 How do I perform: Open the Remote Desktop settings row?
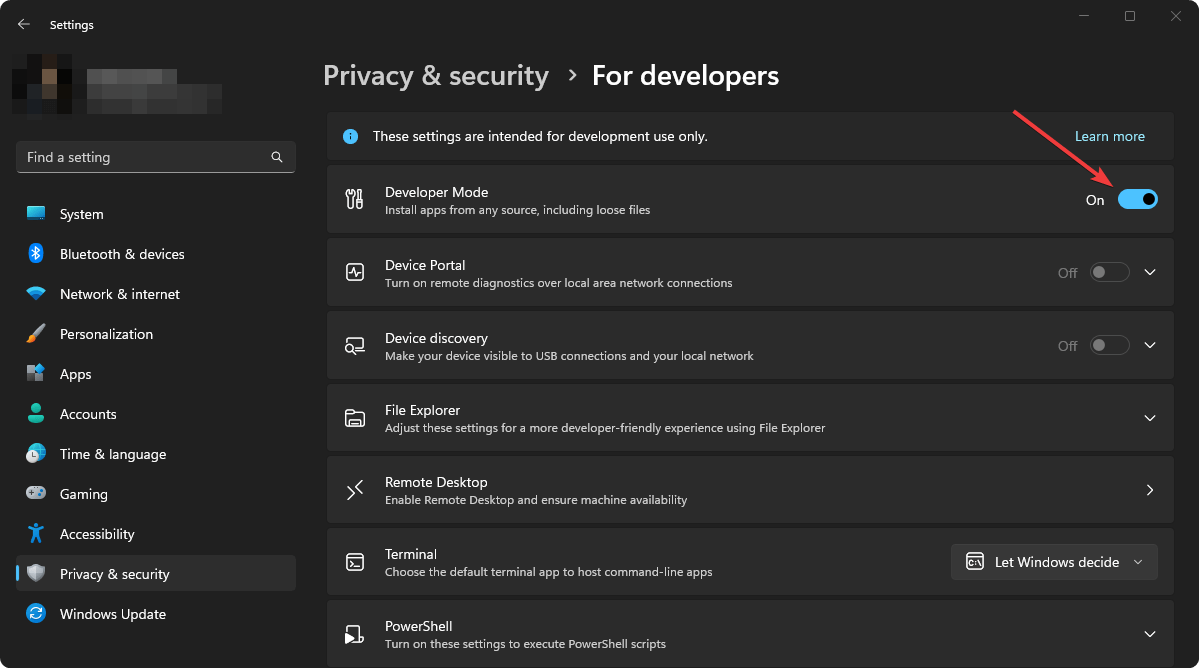tap(748, 490)
